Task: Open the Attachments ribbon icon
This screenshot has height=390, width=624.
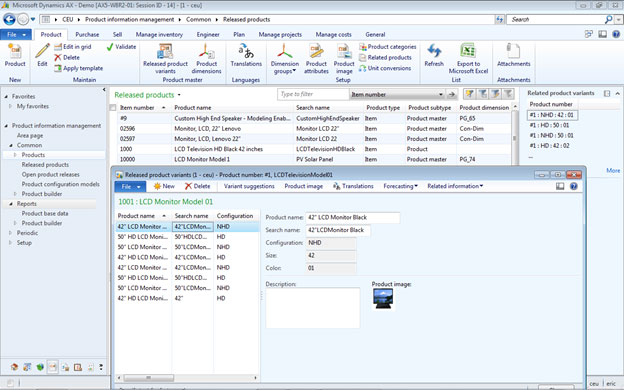Action: 513,55
